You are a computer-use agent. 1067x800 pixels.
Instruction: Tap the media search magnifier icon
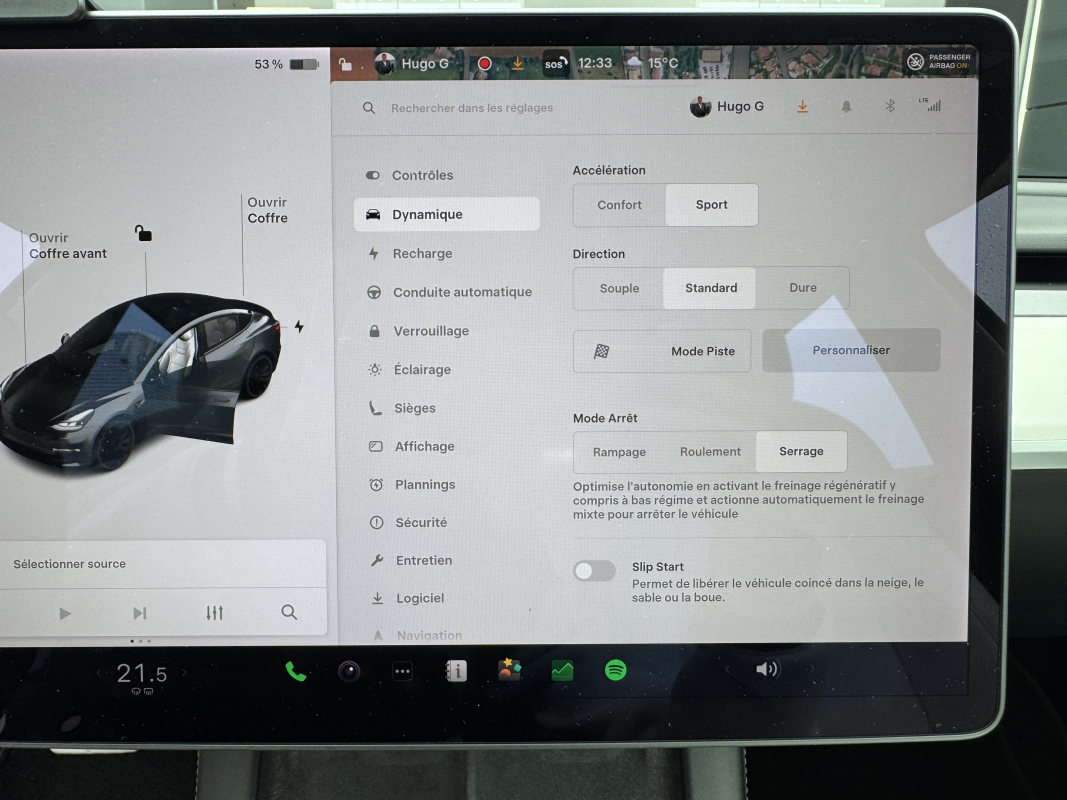(289, 612)
